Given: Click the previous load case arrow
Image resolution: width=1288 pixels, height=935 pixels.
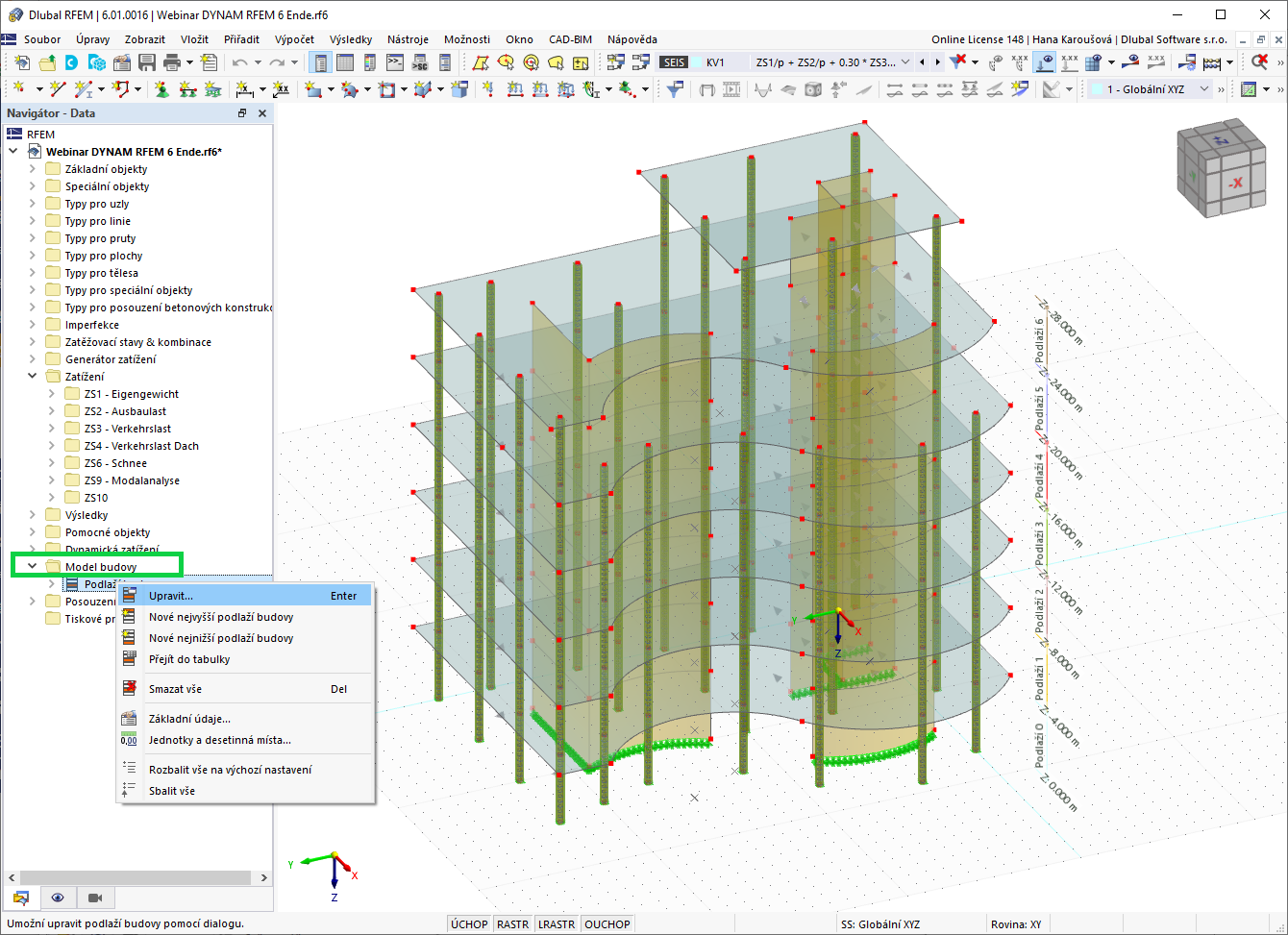Looking at the screenshot, I should tap(923, 62).
